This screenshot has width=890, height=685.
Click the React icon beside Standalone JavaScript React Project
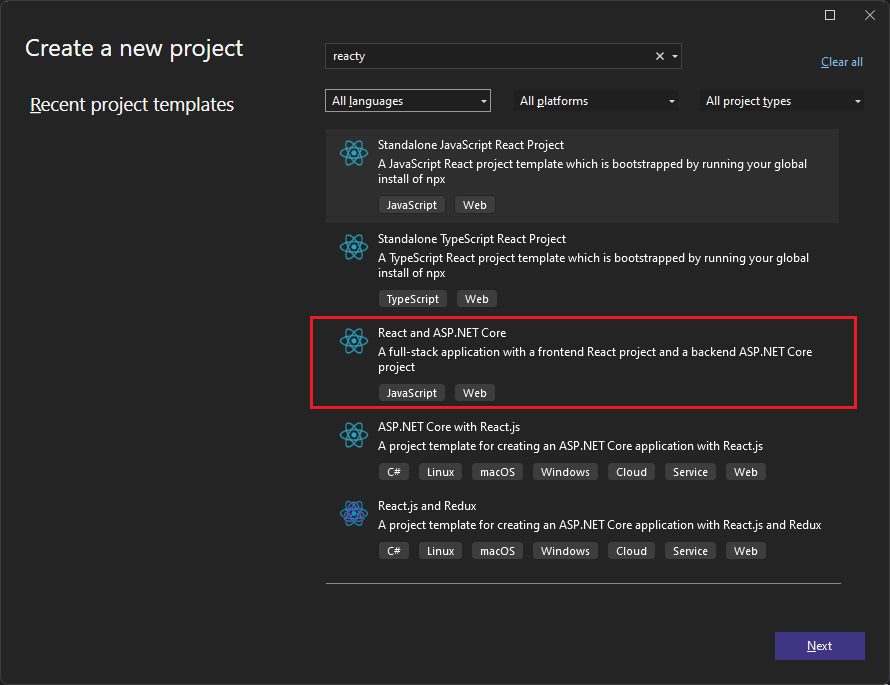pos(354,153)
